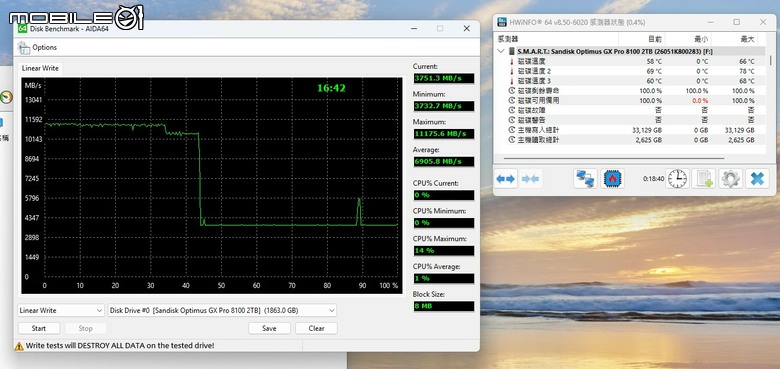Click the write-test DESTROY ALL DATA warning text

tap(120, 345)
